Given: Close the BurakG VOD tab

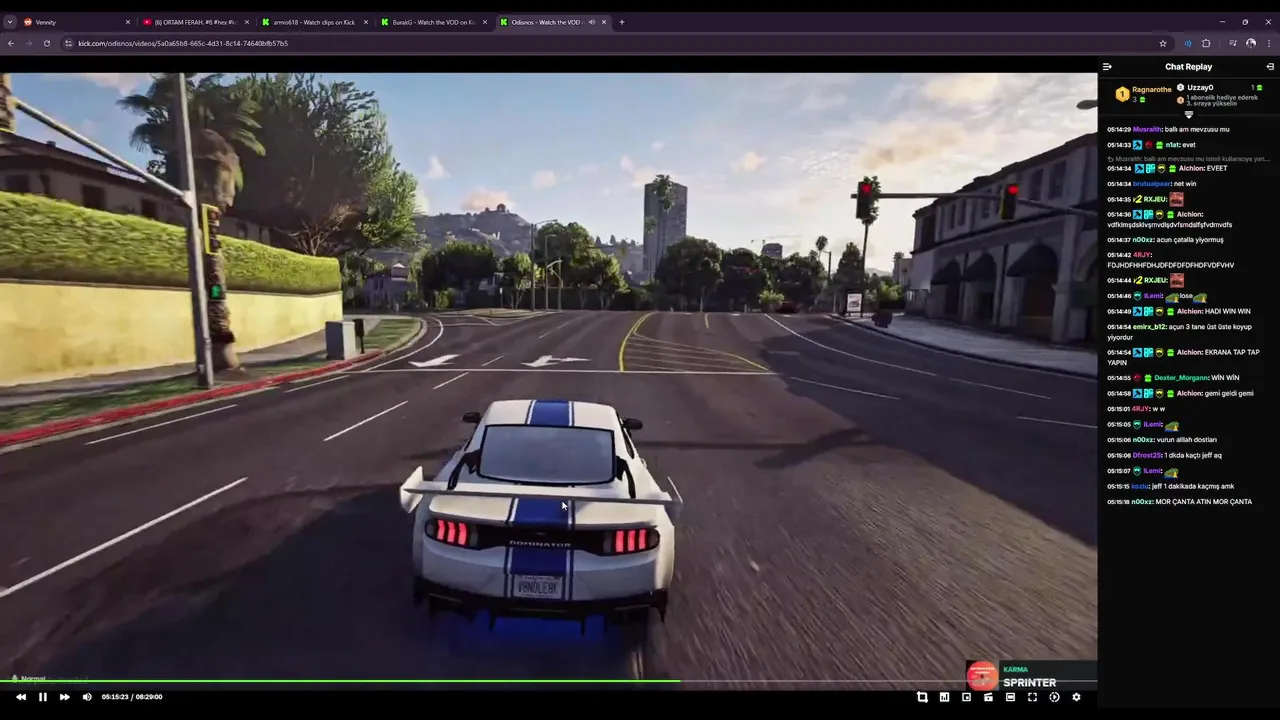Looking at the screenshot, I should pyautogui.click(x=485, y=22).
